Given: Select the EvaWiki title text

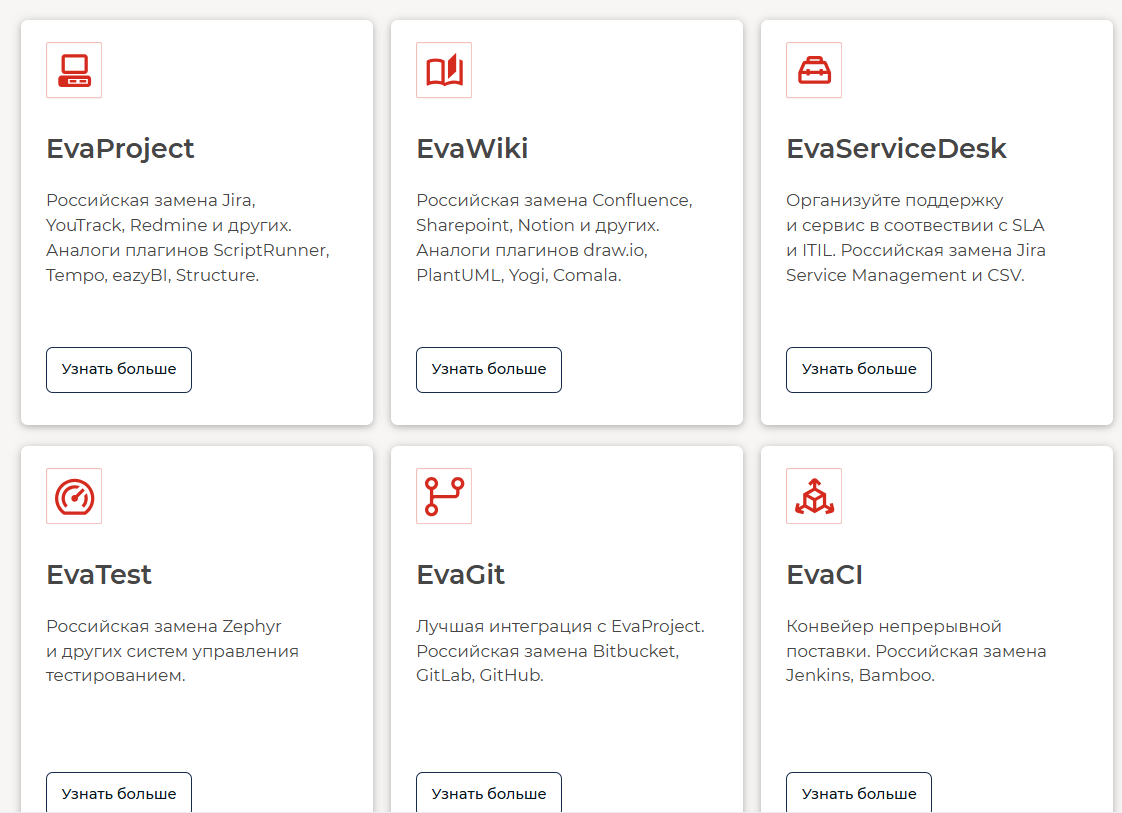Looking at the screenshot, I should coord(472,149).
